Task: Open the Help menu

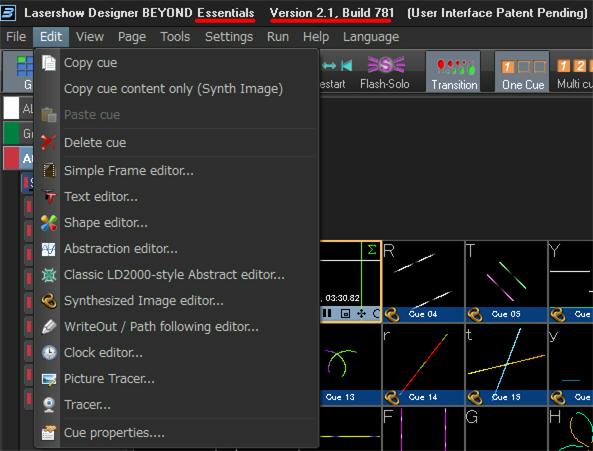Action: pyautogui.click(x=316, y=37)
